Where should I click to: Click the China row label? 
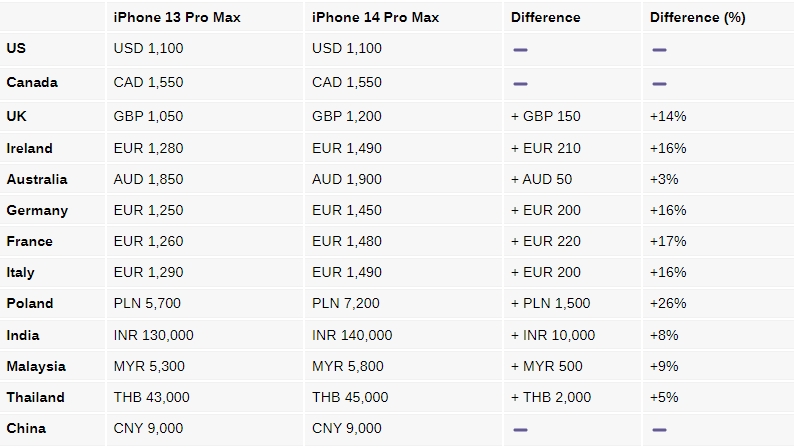coord(26,428)
